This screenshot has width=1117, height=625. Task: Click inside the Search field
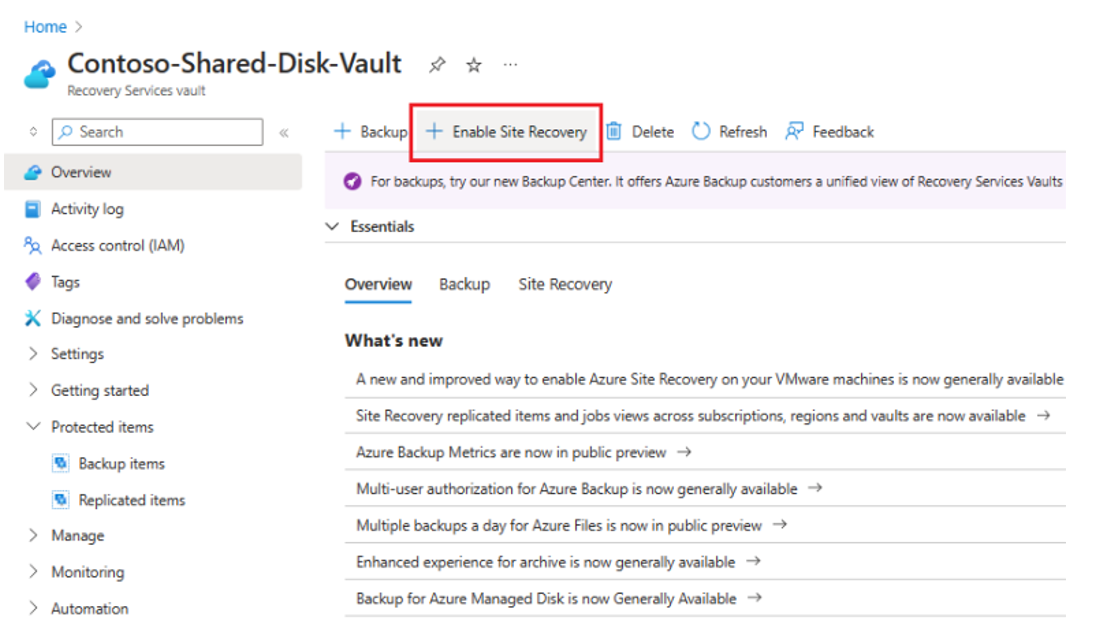click(155, 131)
